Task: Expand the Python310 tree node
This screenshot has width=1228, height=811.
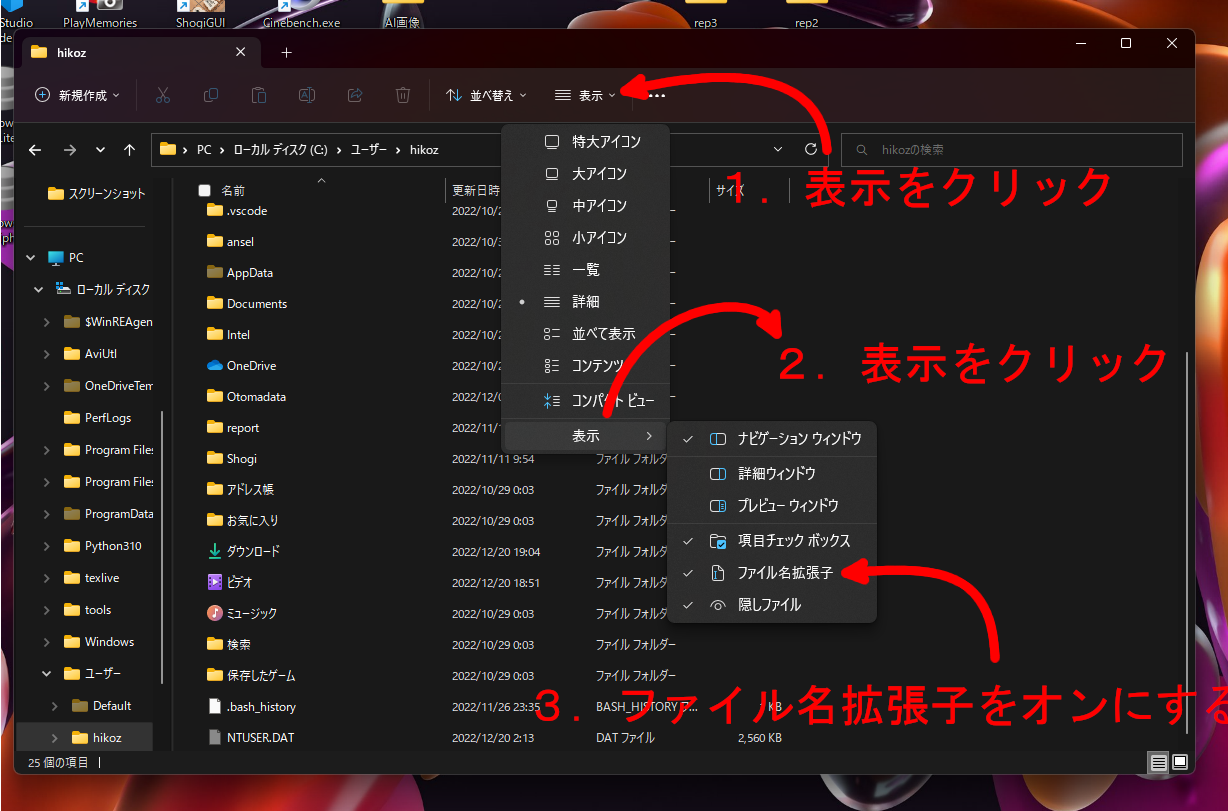Action: [46, 545]
